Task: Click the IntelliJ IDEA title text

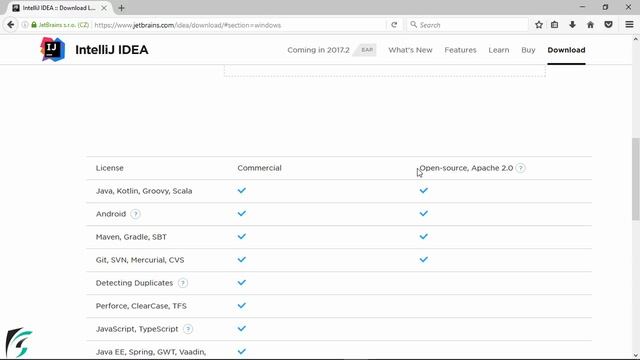Action: tap(112, 50)
